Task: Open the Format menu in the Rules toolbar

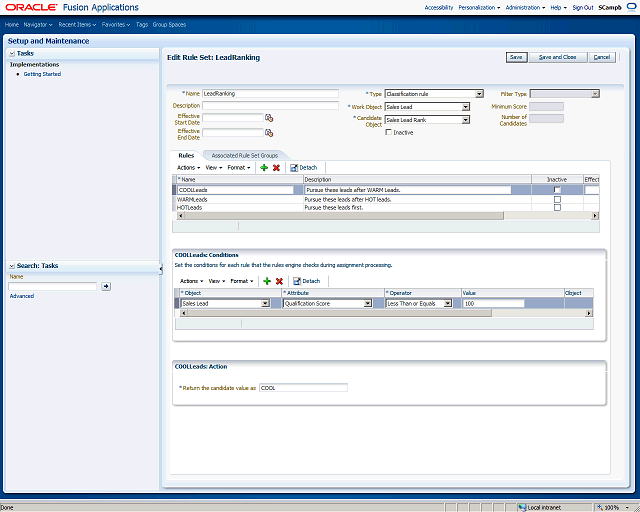Action: point(239,168)
